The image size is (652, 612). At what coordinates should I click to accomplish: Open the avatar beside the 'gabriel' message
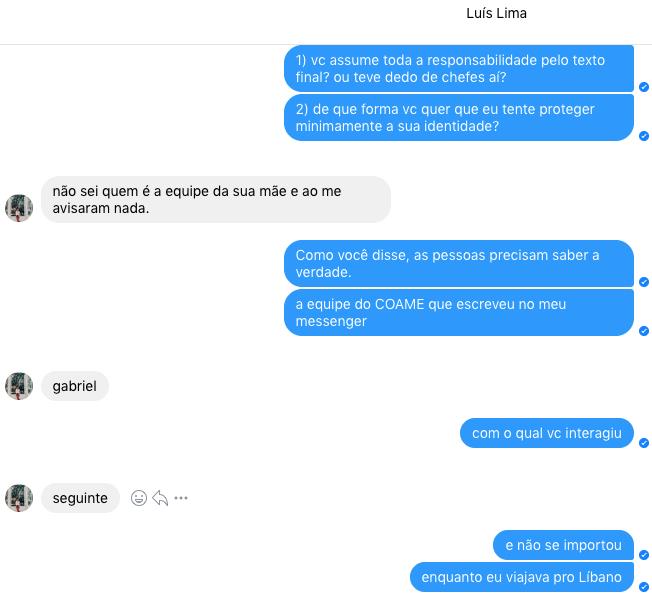pyautogui.click(x=19, y=386)
